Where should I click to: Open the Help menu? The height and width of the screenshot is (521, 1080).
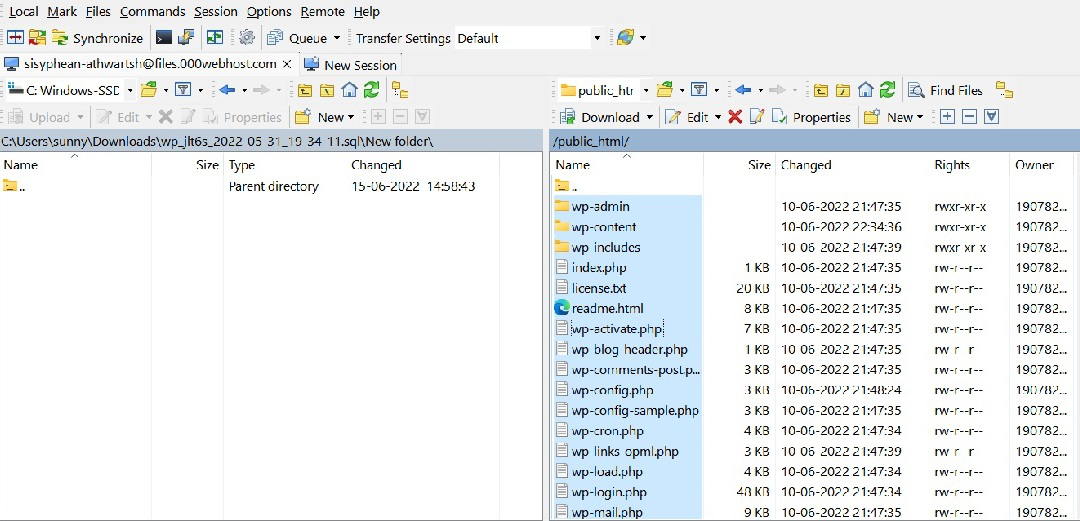pyautogui.click(x=366, y=12)
